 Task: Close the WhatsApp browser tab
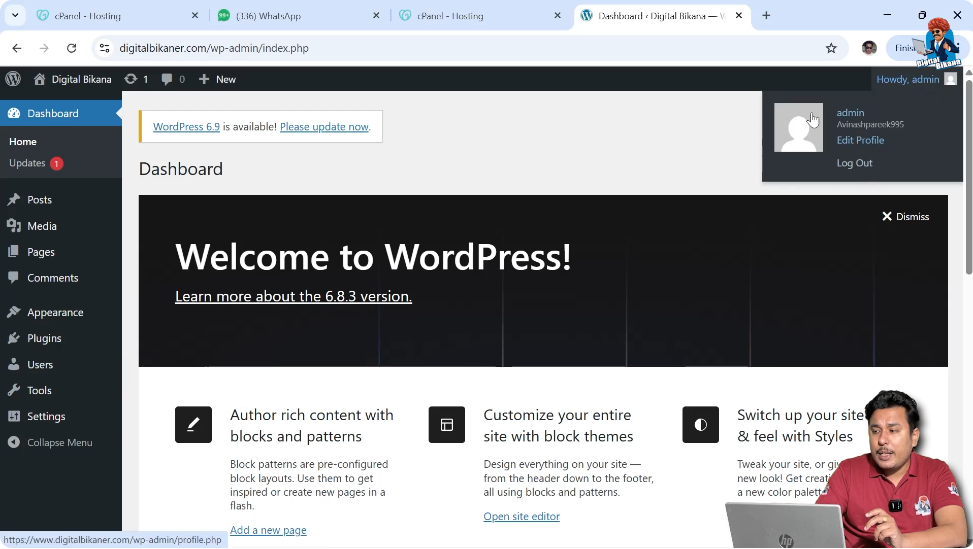point(376,16)
